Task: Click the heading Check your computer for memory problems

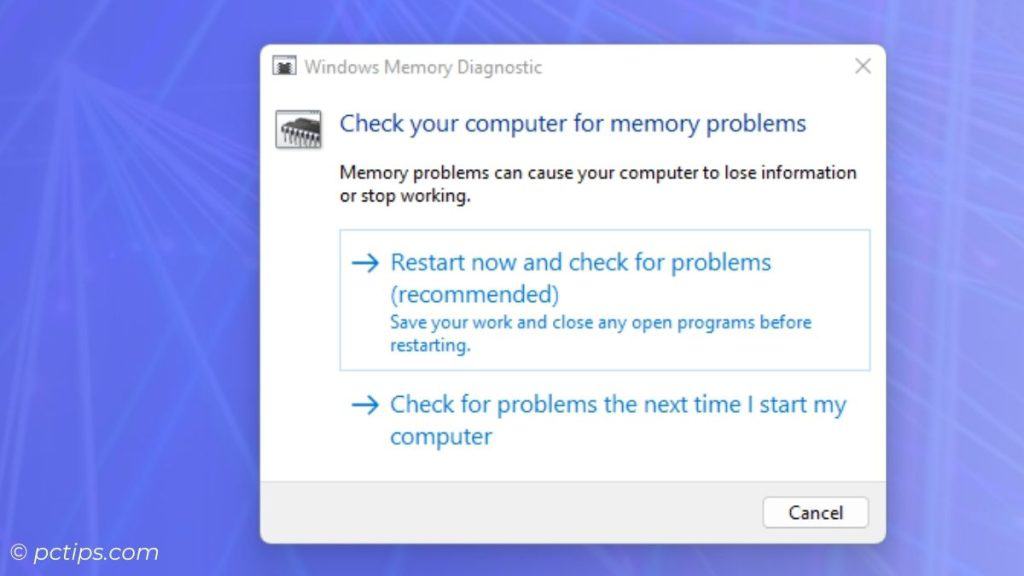Action: tap(573, 124)
